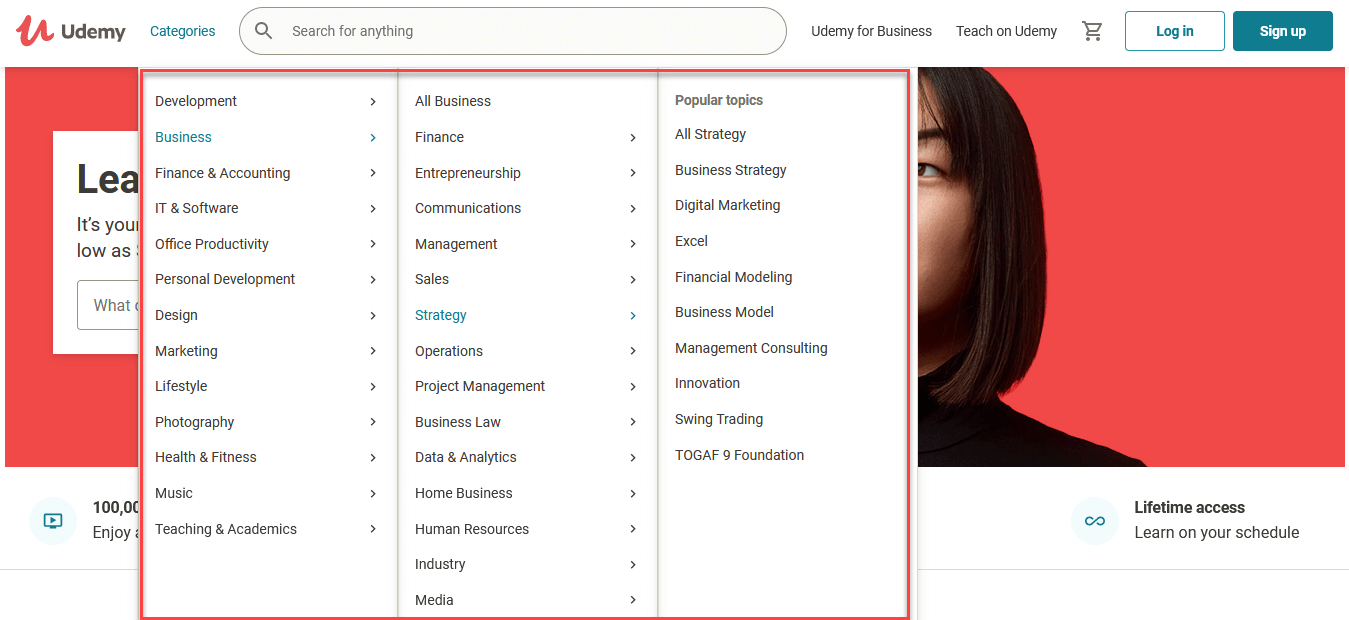The width and height of the screenshot is (1349, 620).
Task: Expand the Development category chevron
Action: coord(373,102)
